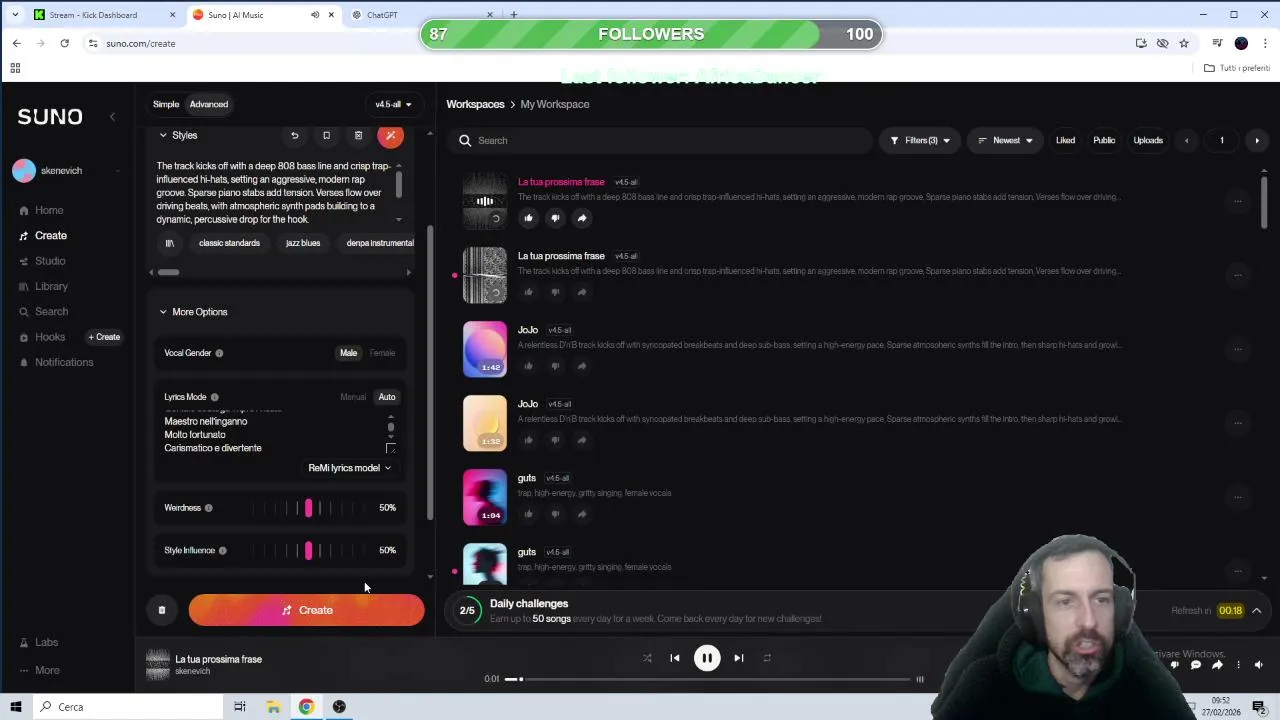This screenshot has height=720, width=1280.
Task: Click the clear-all trash button beside Create
Action: click(161, 610)
